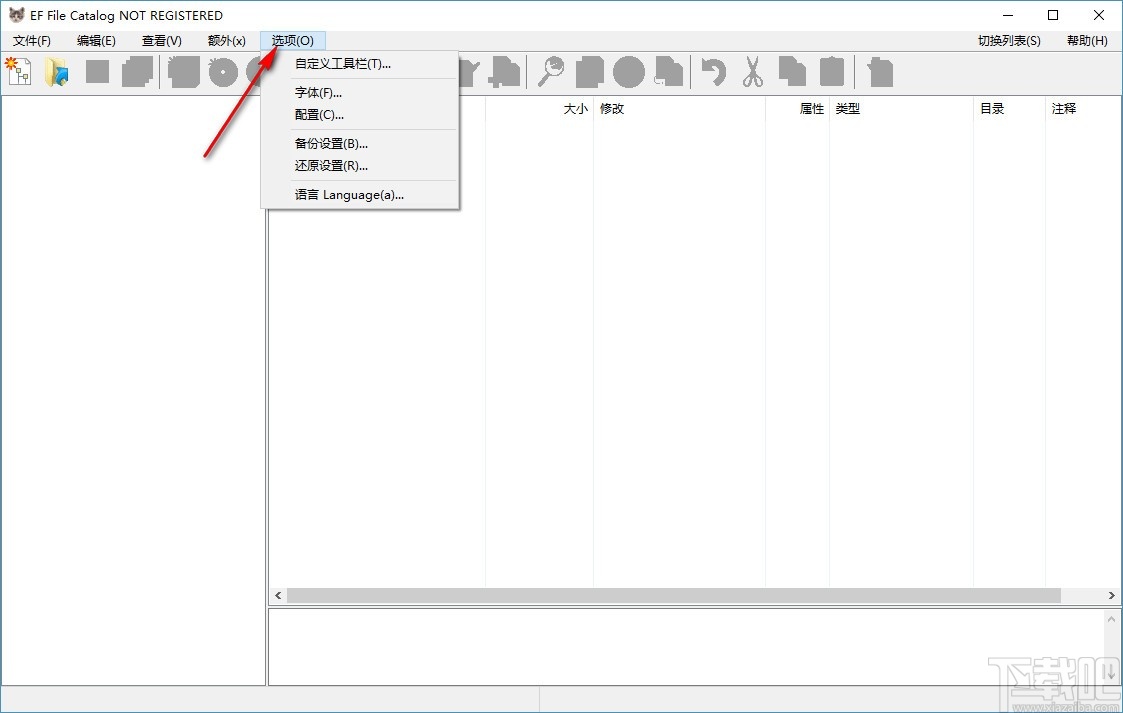Click the paste toolbar icon
The height and width of the screenshot is (713, 1123).
coord(831,71)
